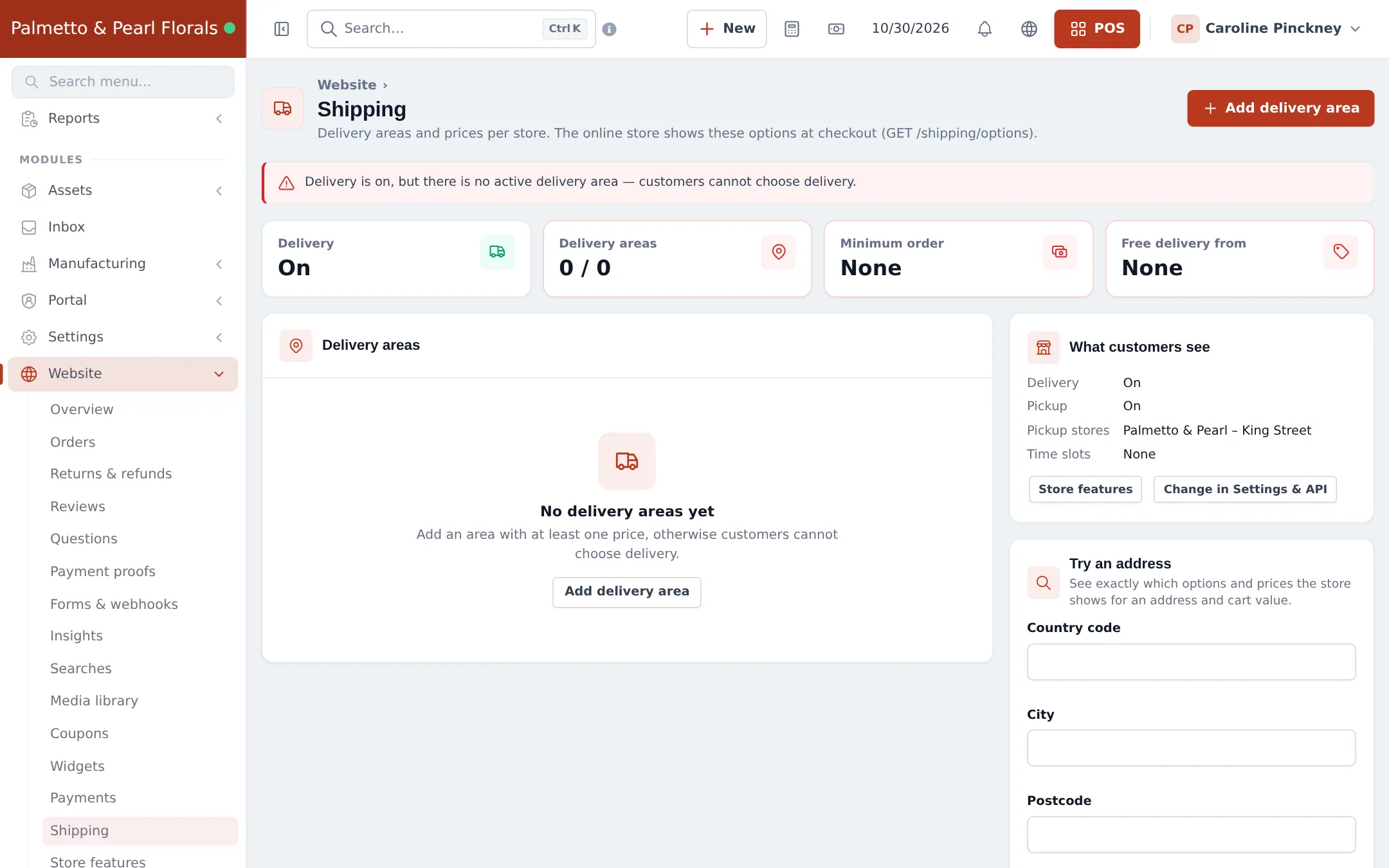
Task: Open the calculator icon in top bar
Action: [792, 29]
